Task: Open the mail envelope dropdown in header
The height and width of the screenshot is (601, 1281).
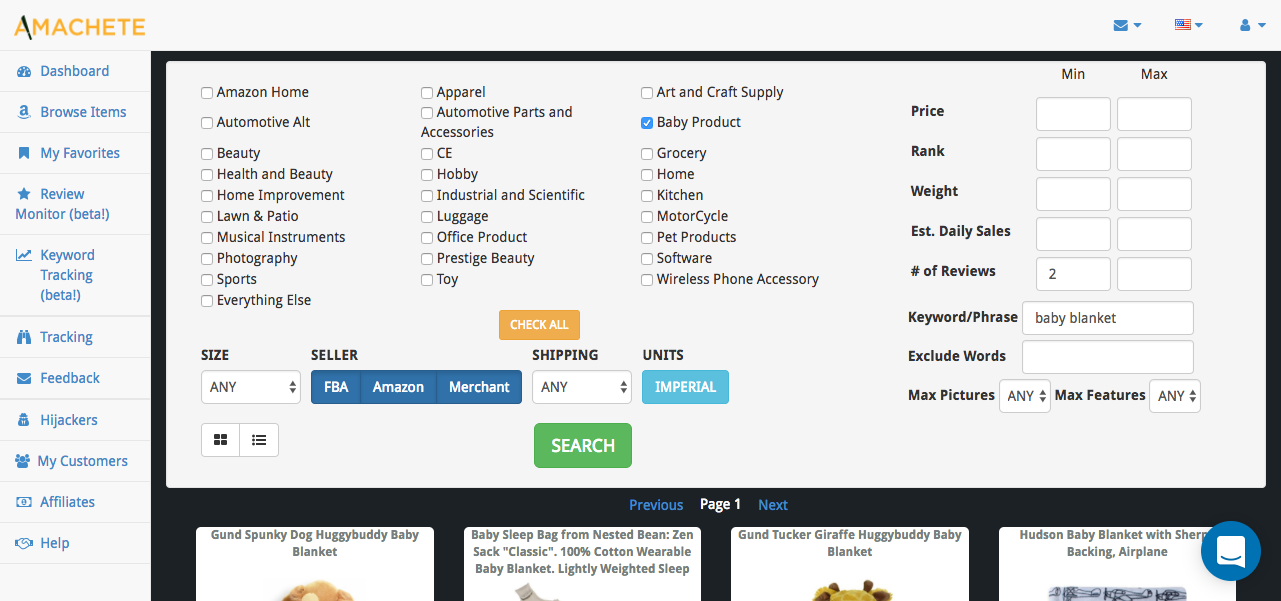Action: (x=1127, y=25)
